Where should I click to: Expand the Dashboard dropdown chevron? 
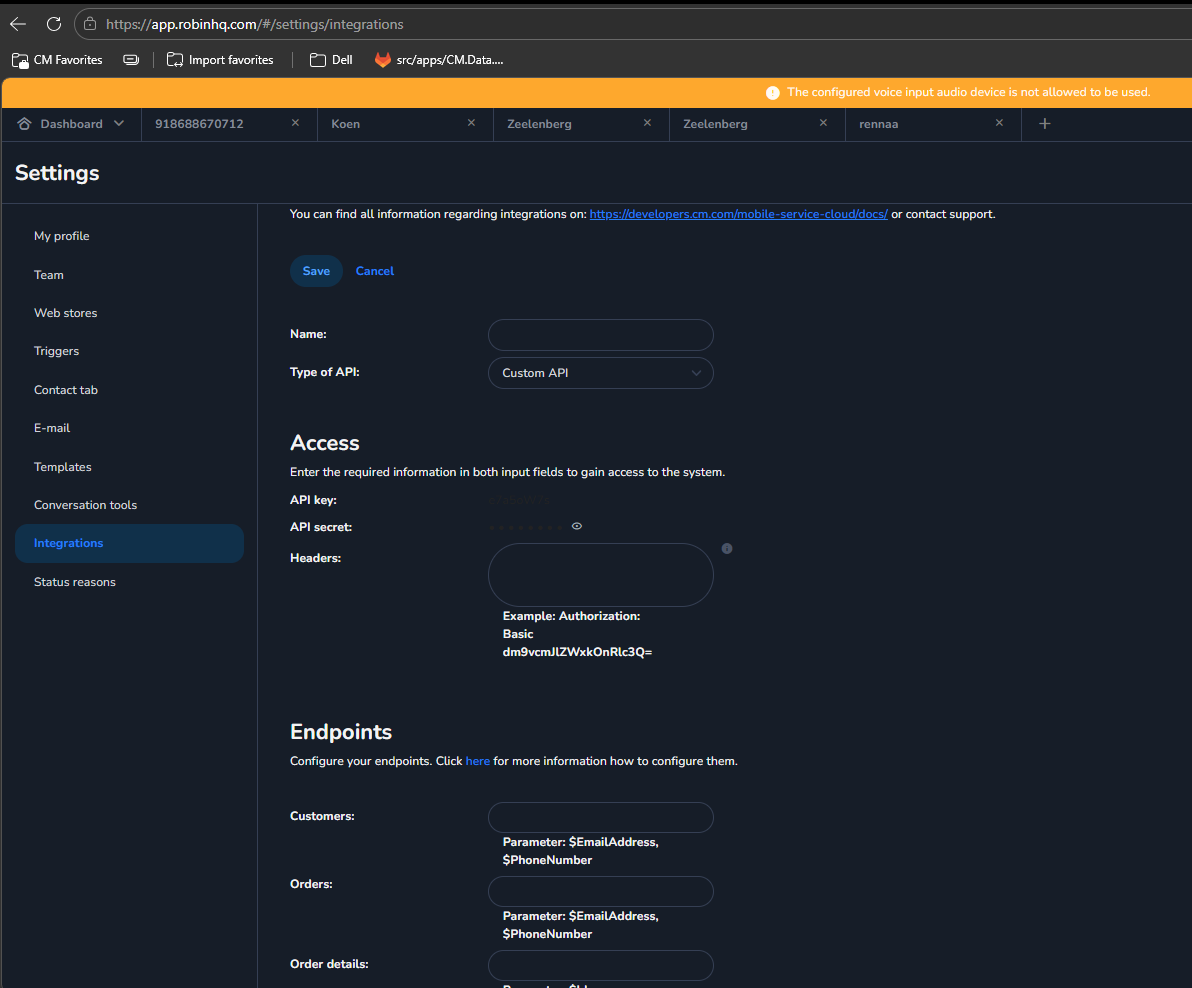coord(119,124)
